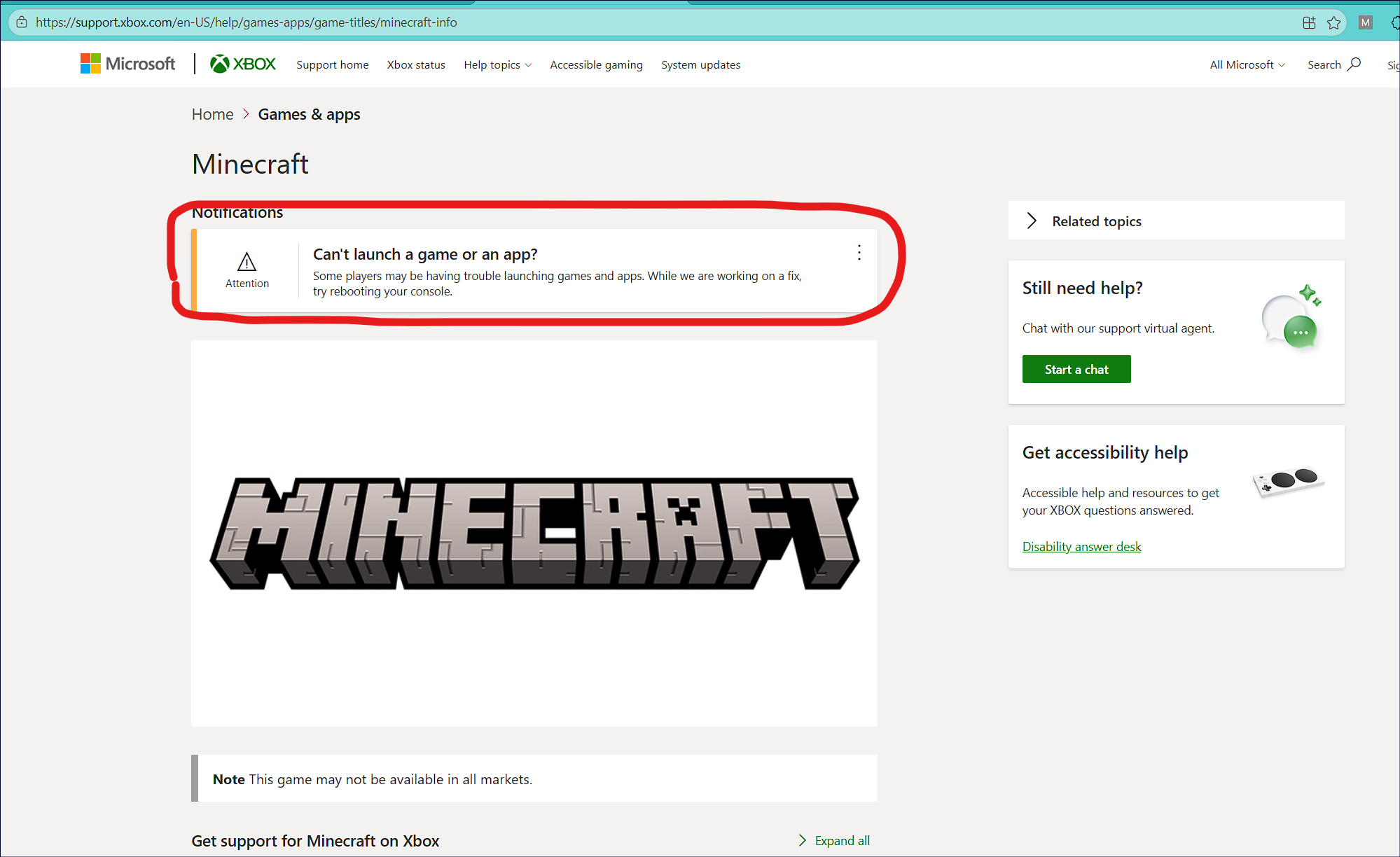Click the Search label in header

click(x=1324, y=64)
